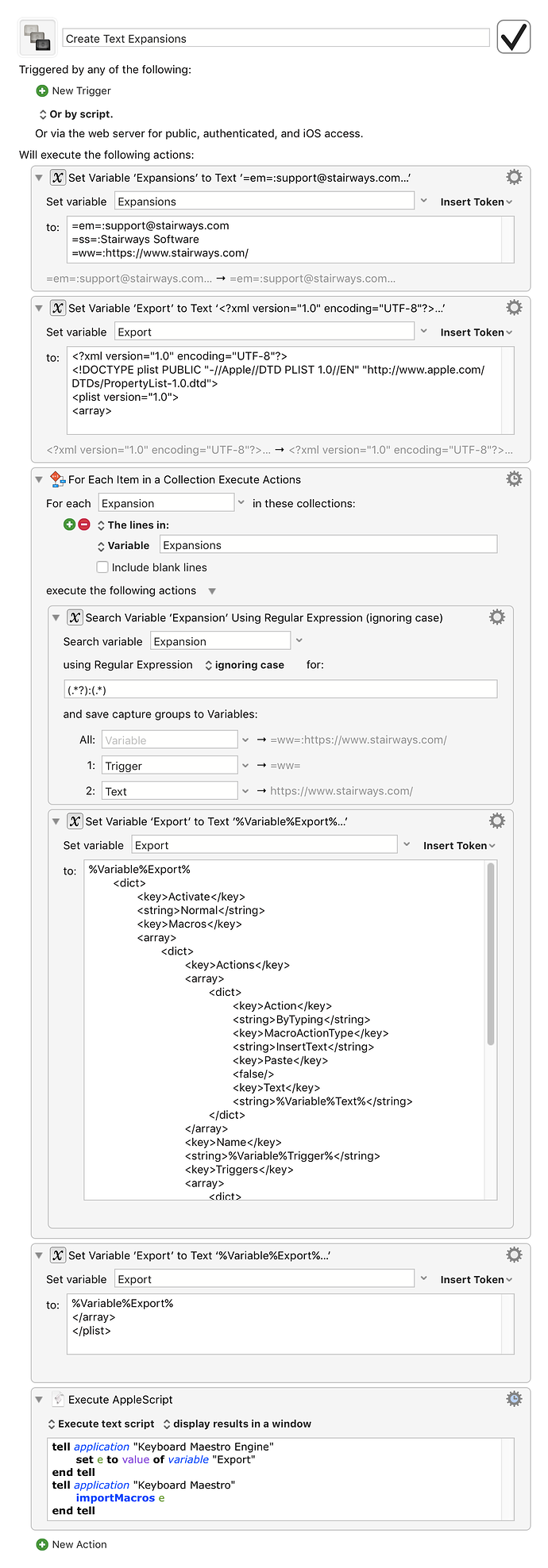Open Insert Token menu for Expansions variable
Screen dimensions: 548x1568
click(x=477, y=202)
